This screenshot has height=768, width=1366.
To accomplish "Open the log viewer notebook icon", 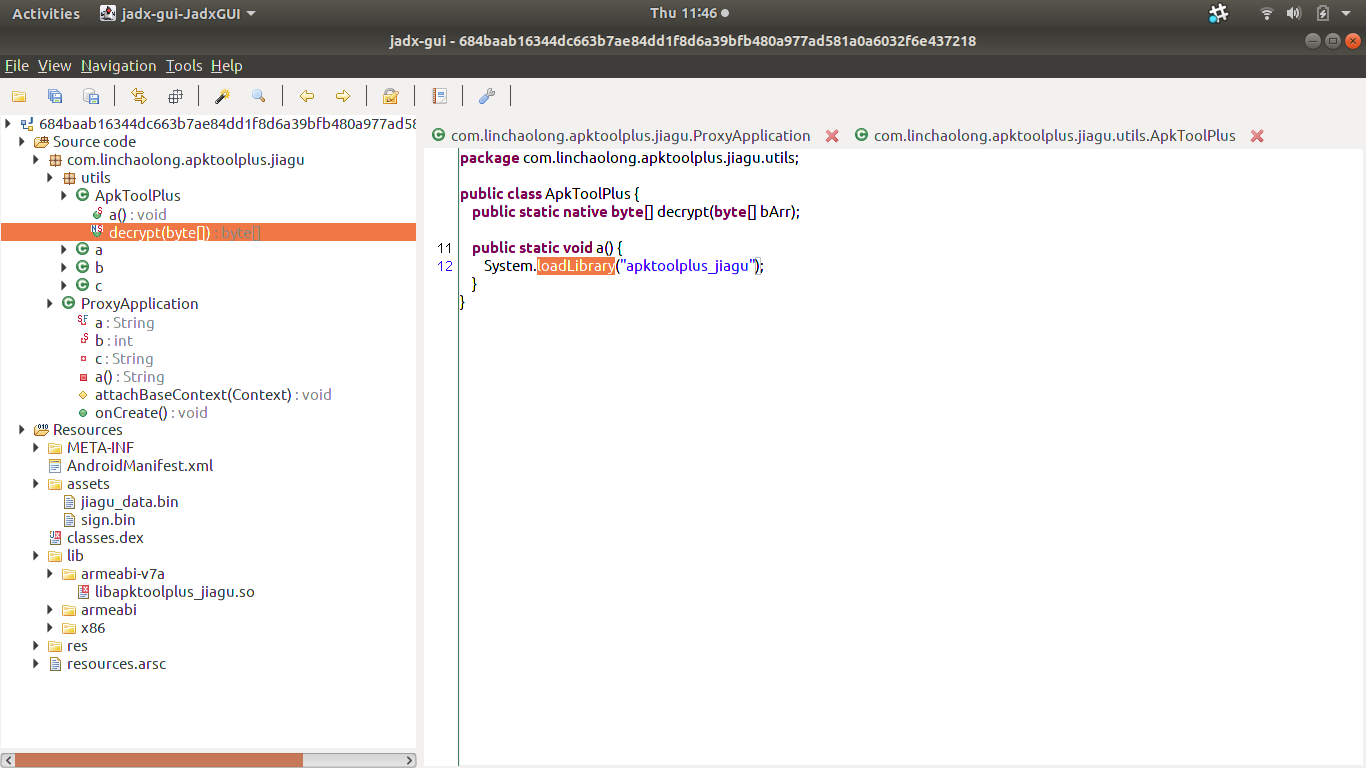I will [x=439, y=96].
